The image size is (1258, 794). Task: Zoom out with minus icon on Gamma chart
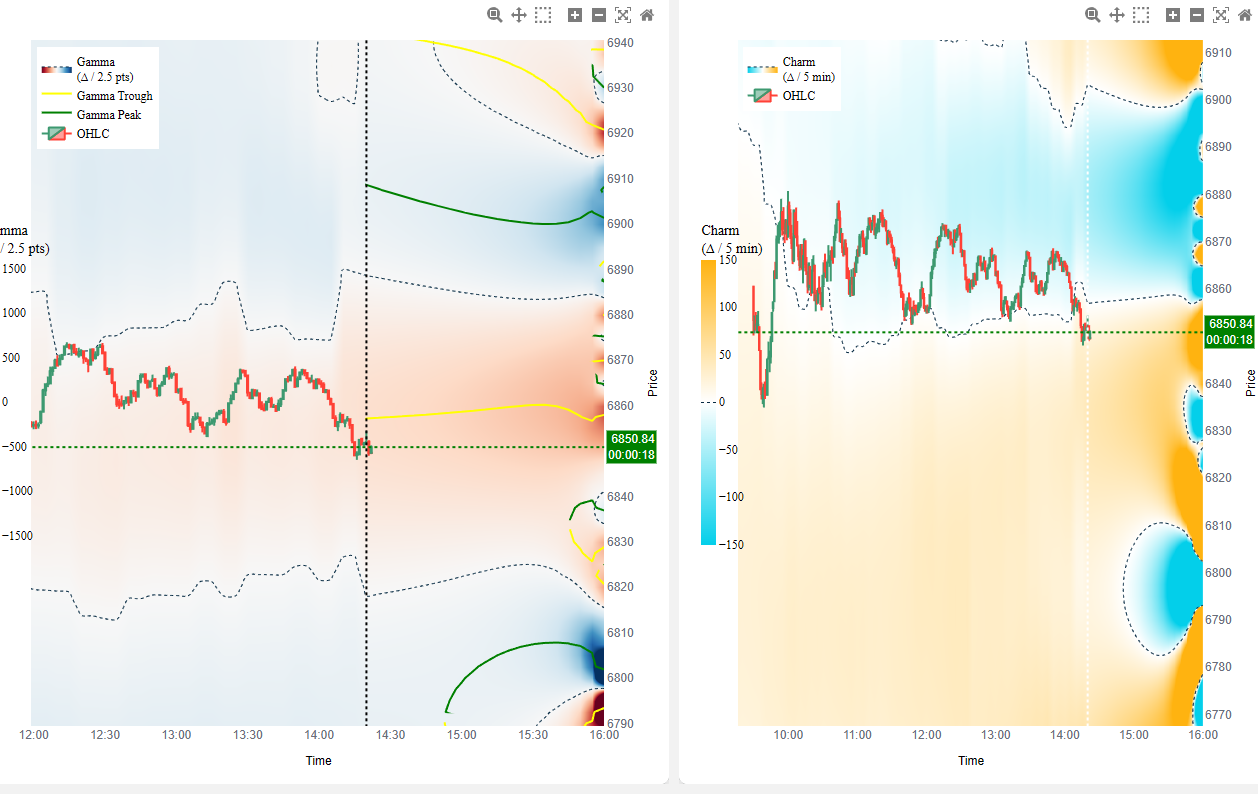coord(599,15)
